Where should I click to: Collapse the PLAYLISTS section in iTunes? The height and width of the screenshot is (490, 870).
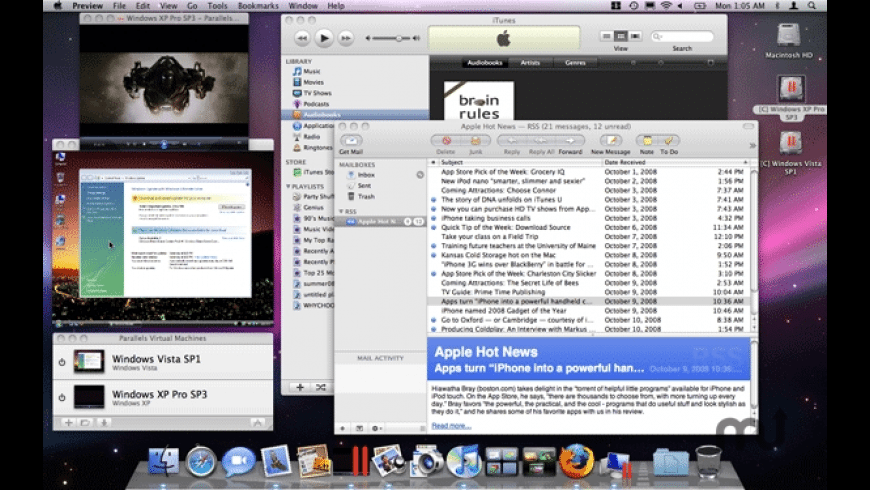tap(289, 185)
